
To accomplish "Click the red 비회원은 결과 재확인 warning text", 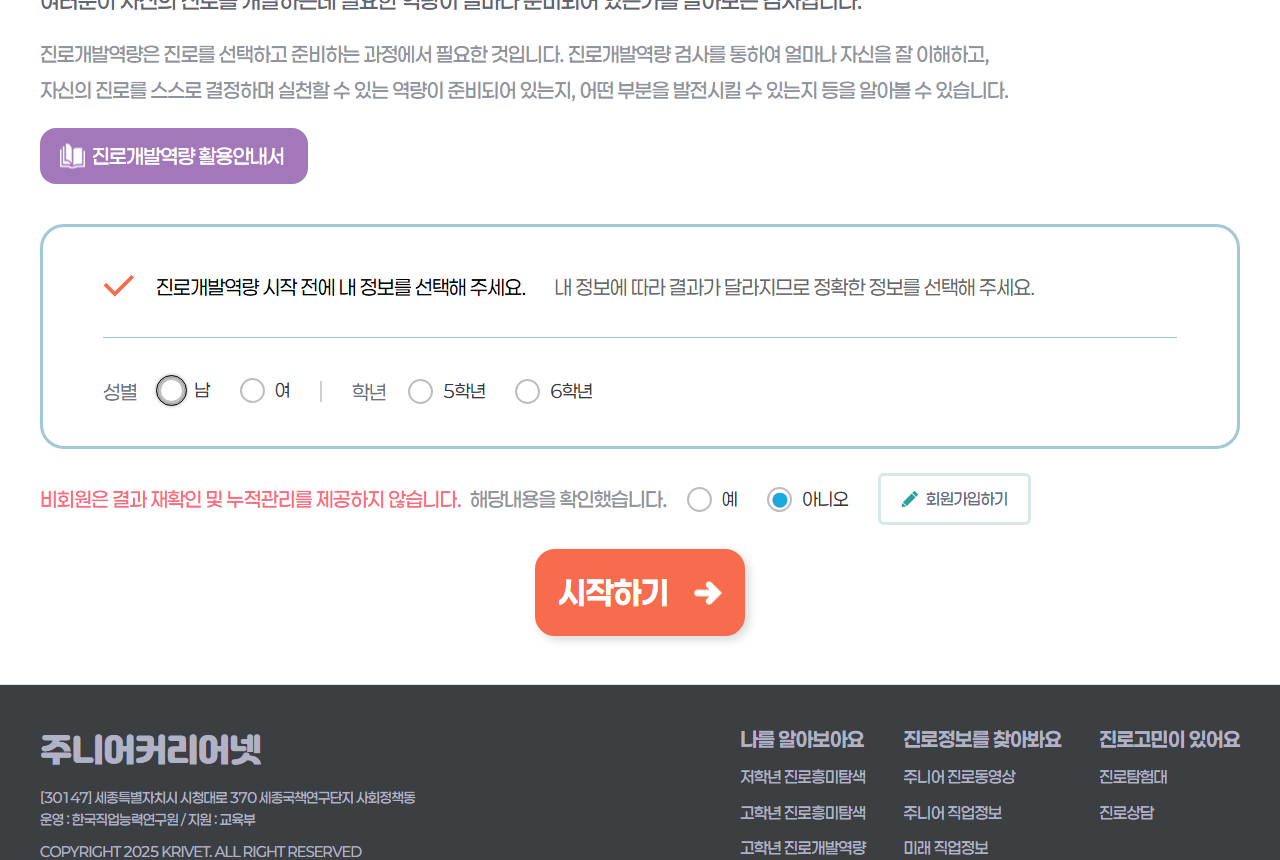I will click(251, 499).
